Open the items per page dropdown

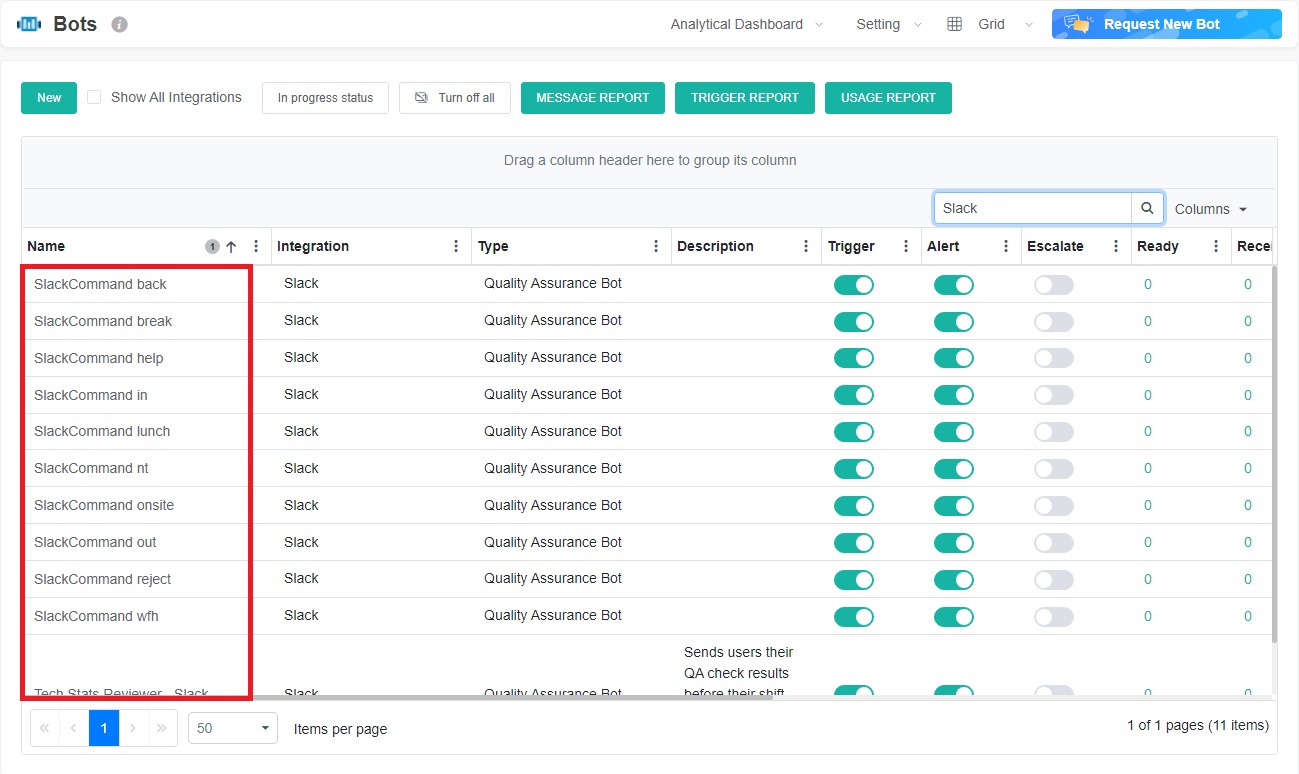click(232, 728)
